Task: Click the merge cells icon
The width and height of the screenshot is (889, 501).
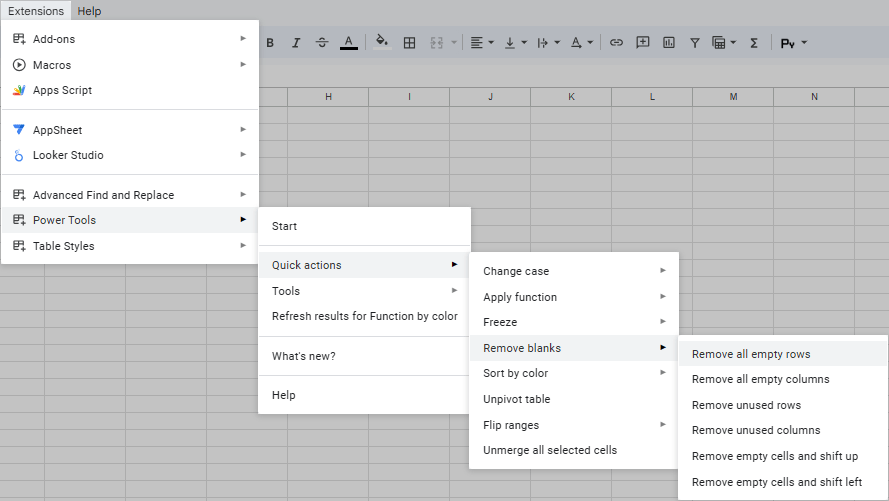Action: (436, 43)
